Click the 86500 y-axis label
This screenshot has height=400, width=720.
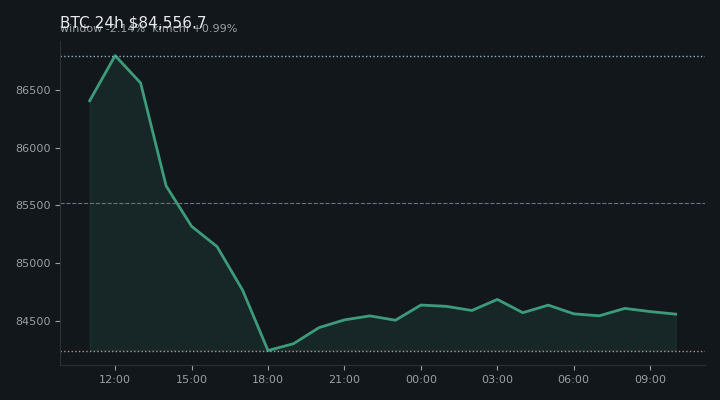pyautogui.click(x=33, y=90)
